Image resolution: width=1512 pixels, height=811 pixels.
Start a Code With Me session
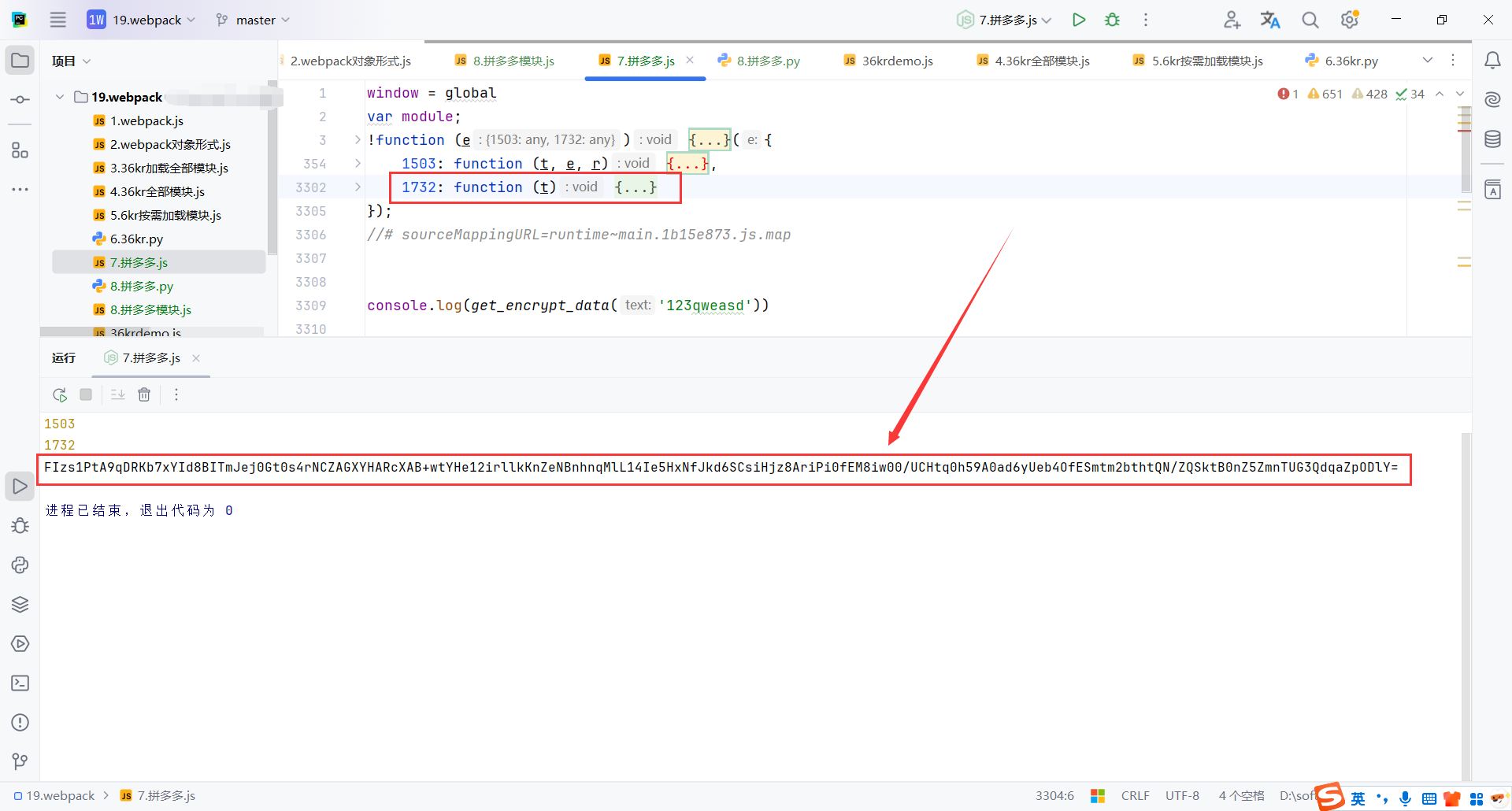1232,19
